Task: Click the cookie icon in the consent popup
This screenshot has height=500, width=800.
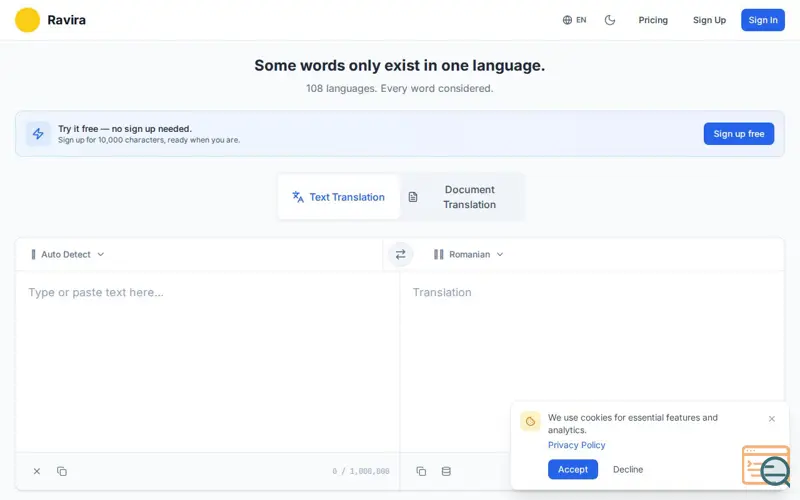Action: pyautogui.click(x=530, y=421)
